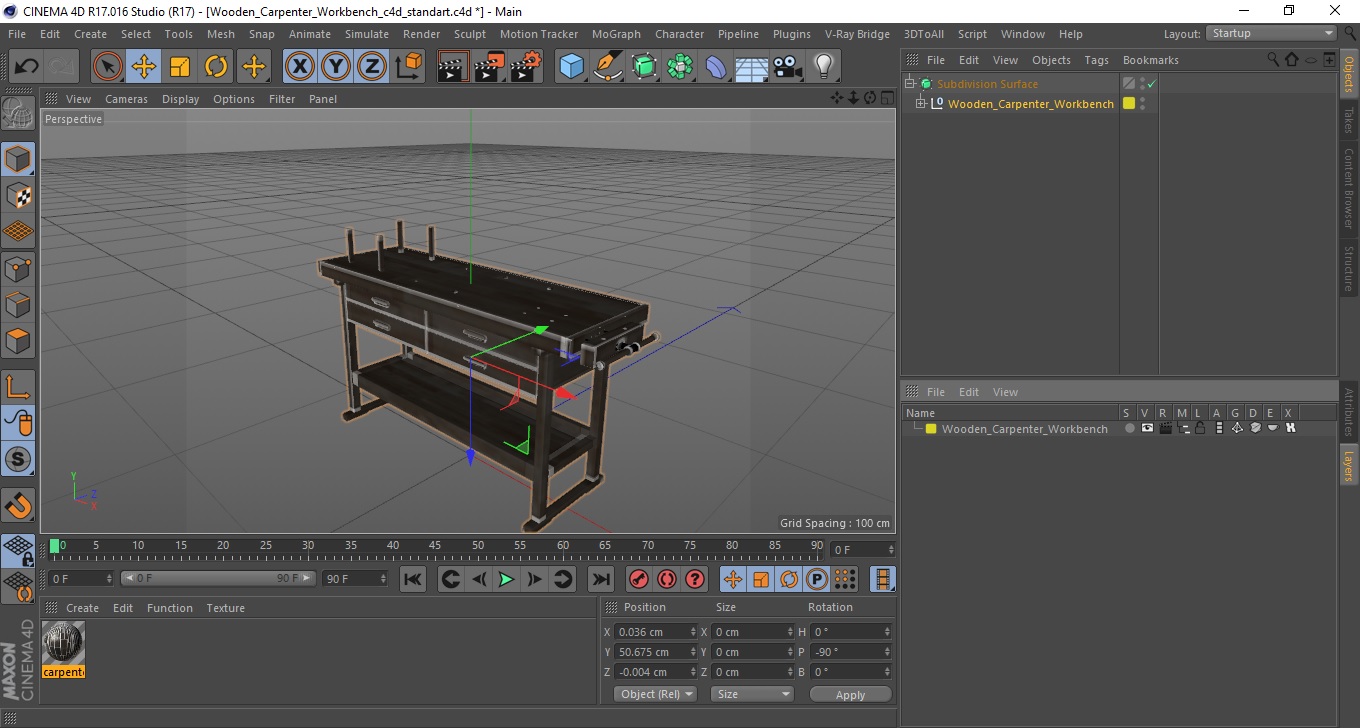Open the viewport Cameras menu
The height and width of the screenshot is (728, 1360).
[x=126, y=99]
